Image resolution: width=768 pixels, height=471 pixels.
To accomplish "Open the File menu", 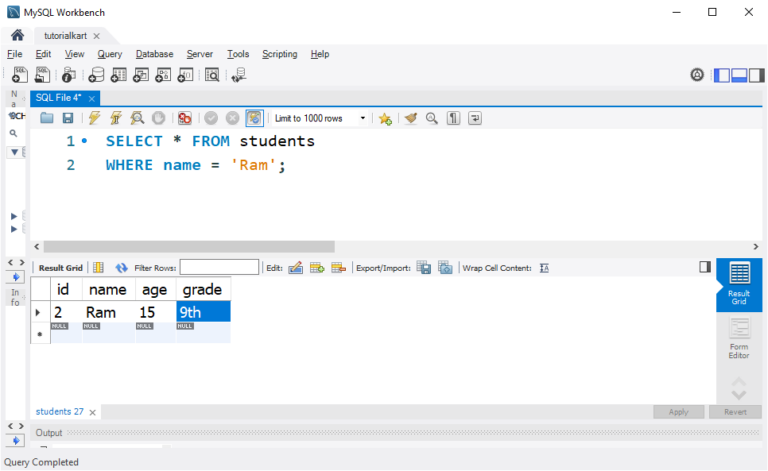I will click(15, 54).
